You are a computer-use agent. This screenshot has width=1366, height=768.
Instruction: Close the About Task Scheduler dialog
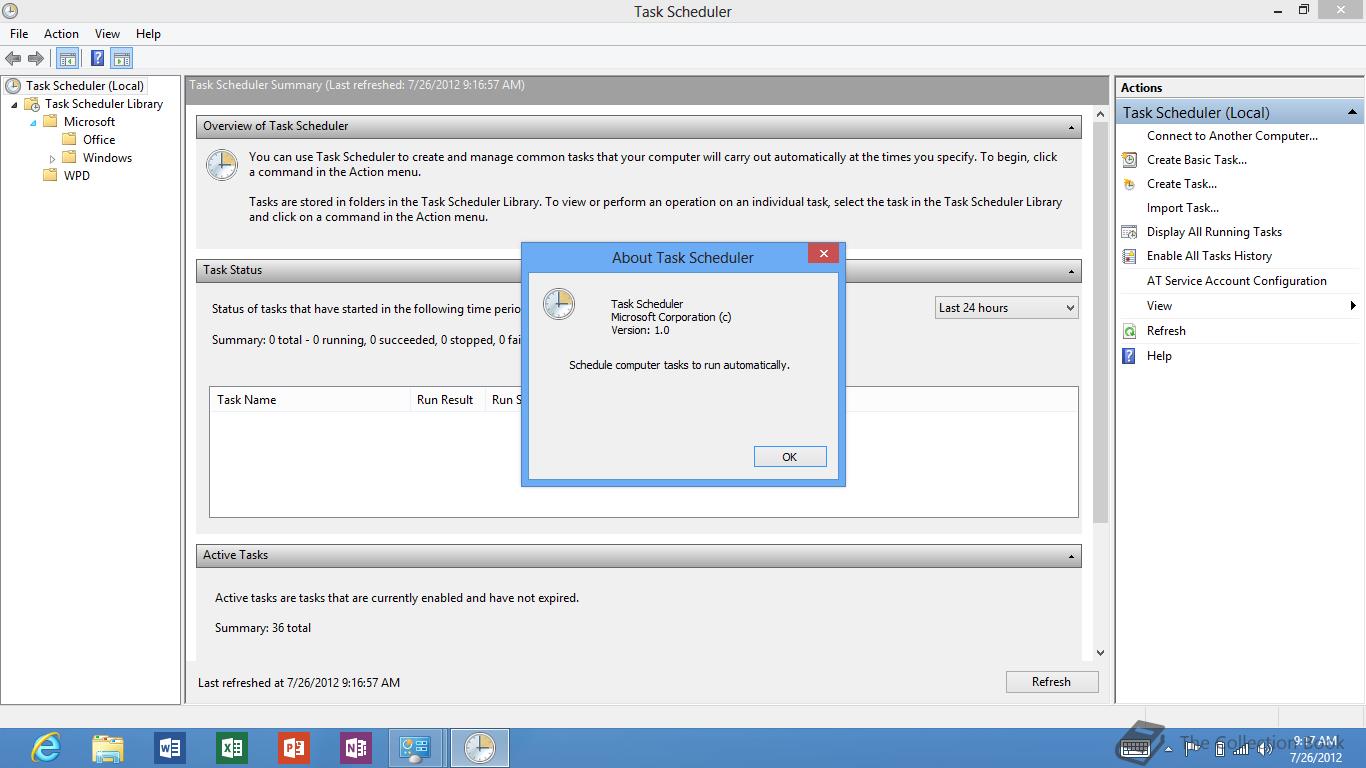[x=823, y=254]
